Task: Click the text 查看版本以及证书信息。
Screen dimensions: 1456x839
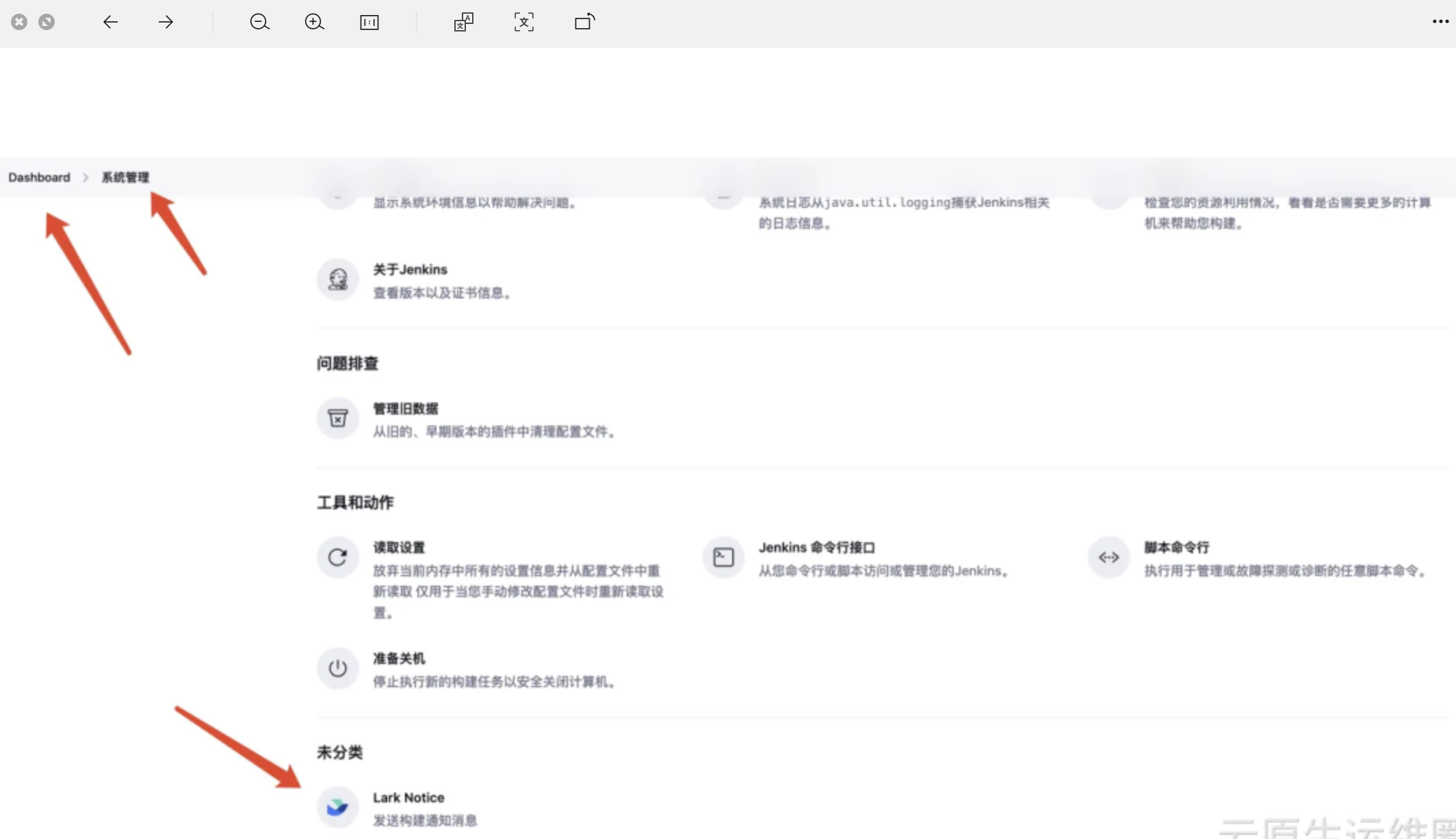Action: pos(443,293)
